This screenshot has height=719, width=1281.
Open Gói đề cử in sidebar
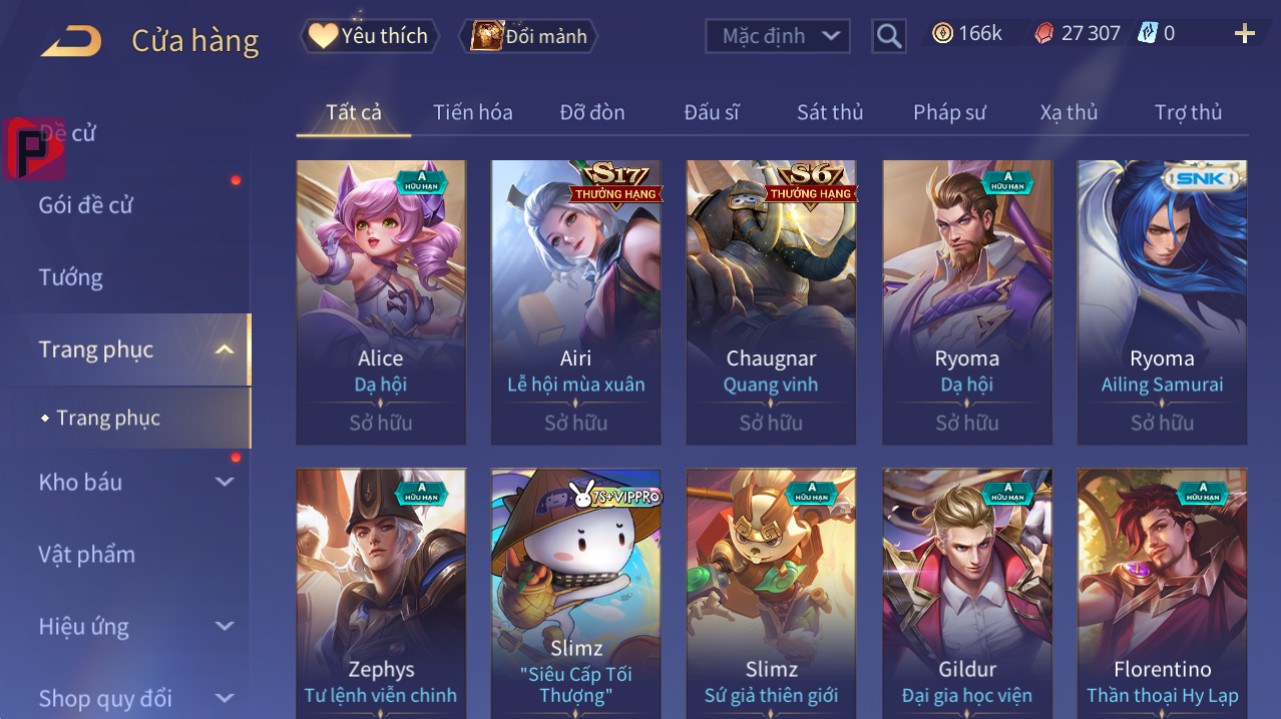click(86, 205)
